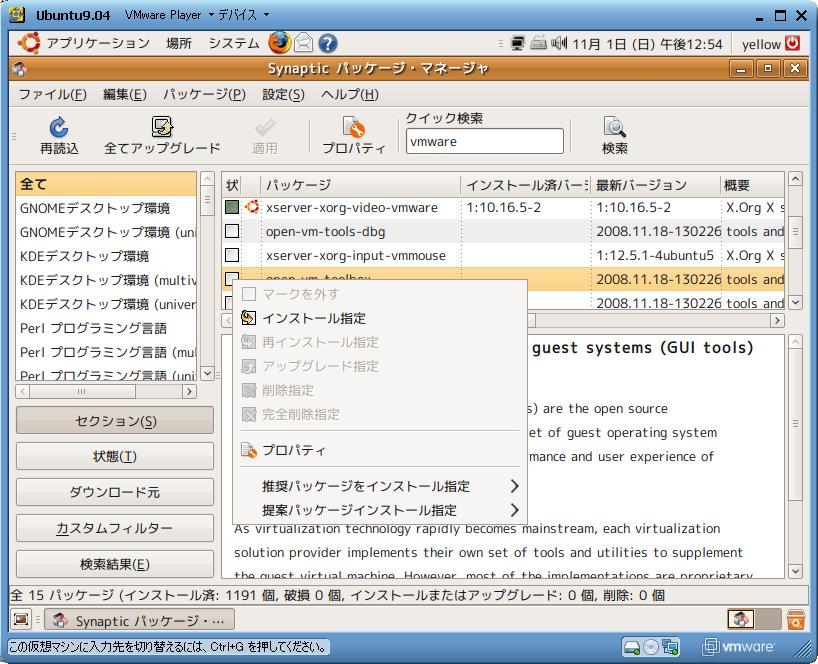The height and width of the screenshot is (664, 818).
Task: Click the Ubuntu logo in the Applications menu
Action: pos(29,43)
